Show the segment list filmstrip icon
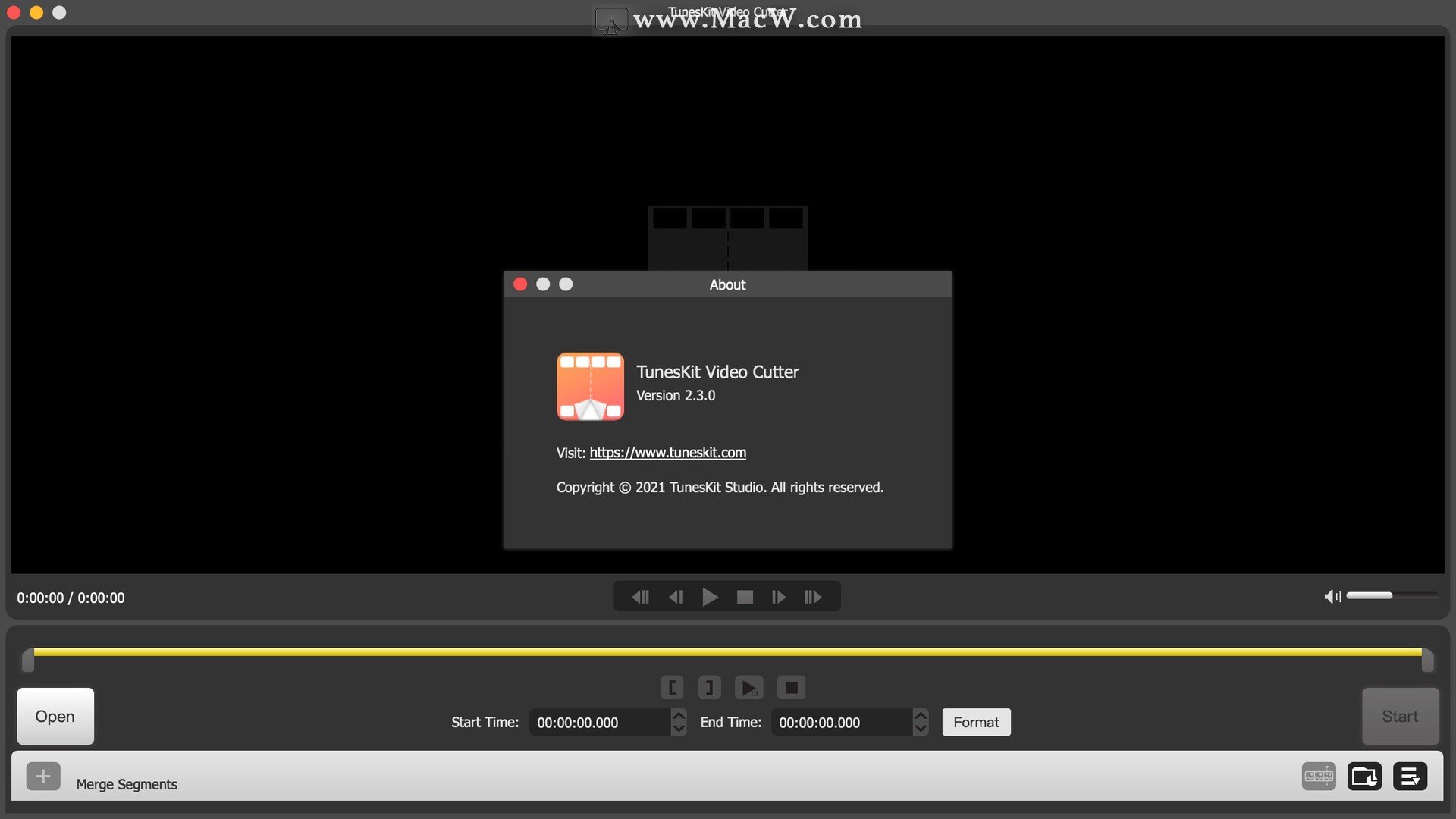1456x819 pixels. click(1319, 777)
